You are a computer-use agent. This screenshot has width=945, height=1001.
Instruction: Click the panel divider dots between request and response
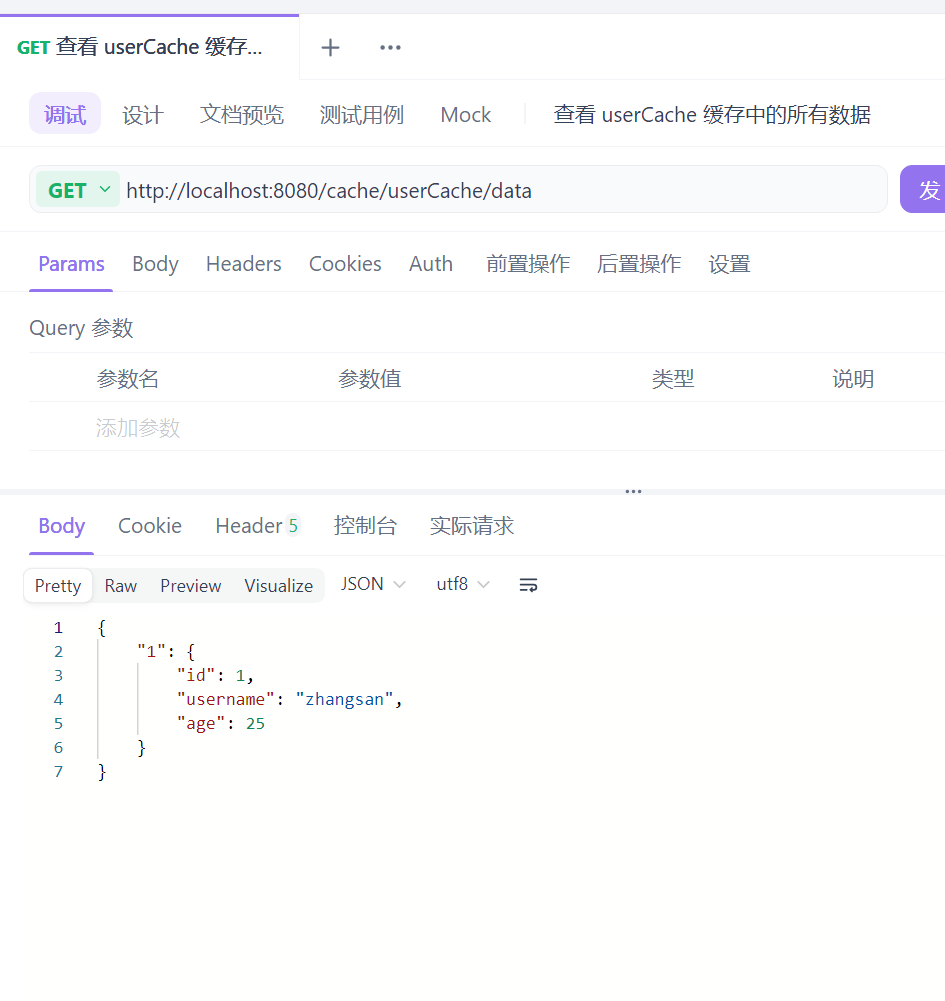pos(632,490)
